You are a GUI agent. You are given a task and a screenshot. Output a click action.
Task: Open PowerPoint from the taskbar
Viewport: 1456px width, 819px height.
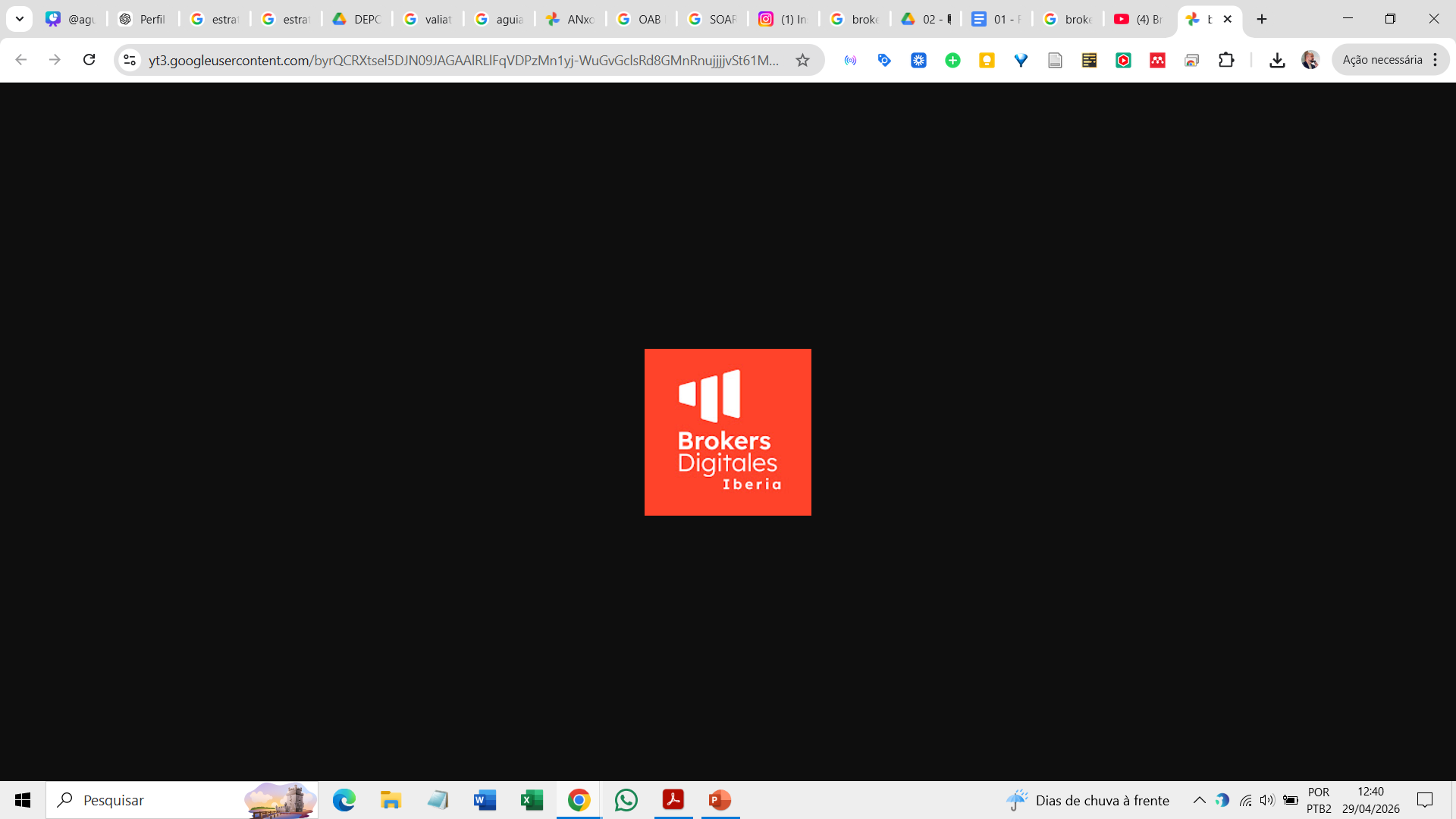point(720,800)
